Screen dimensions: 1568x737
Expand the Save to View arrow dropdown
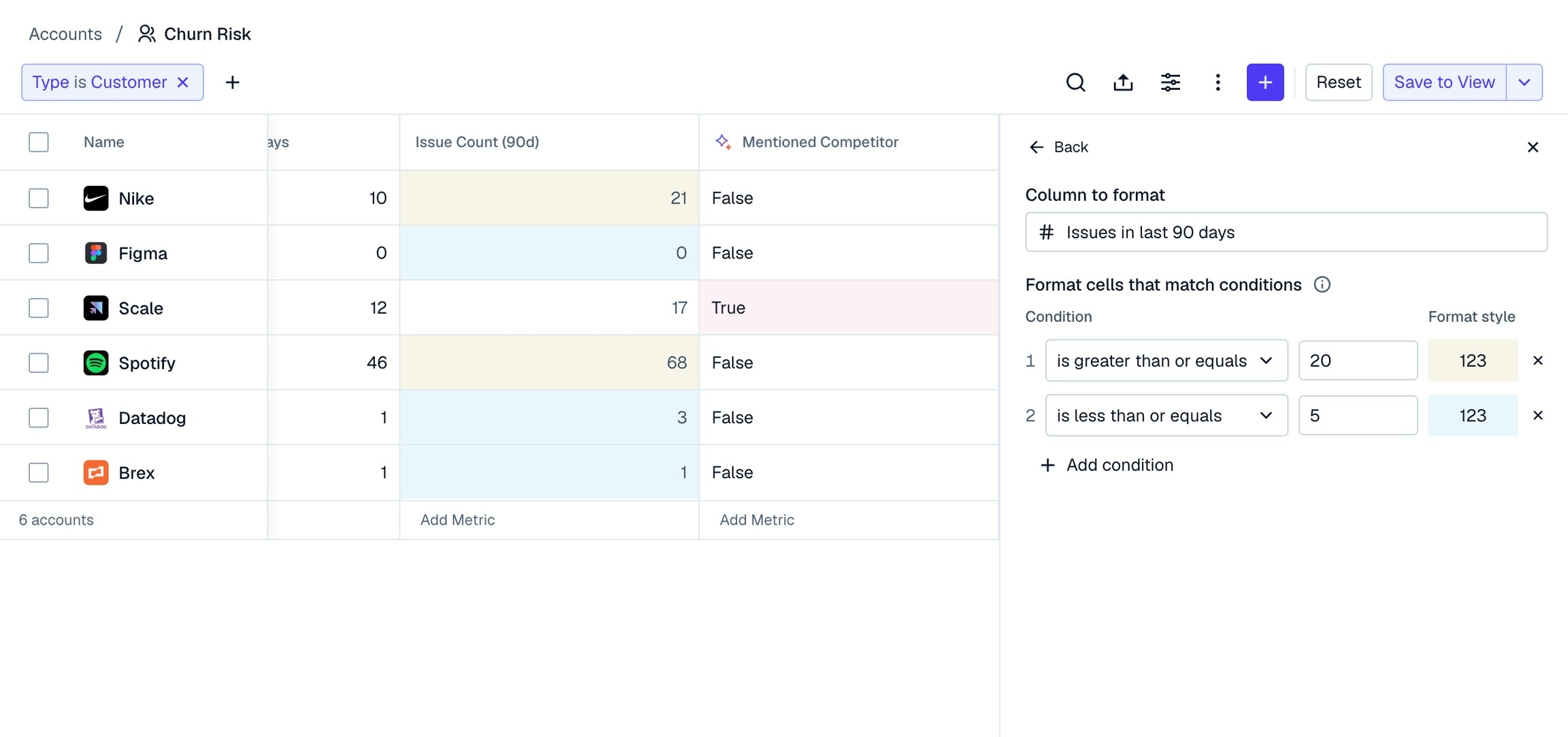click(x=1524, y=82)
